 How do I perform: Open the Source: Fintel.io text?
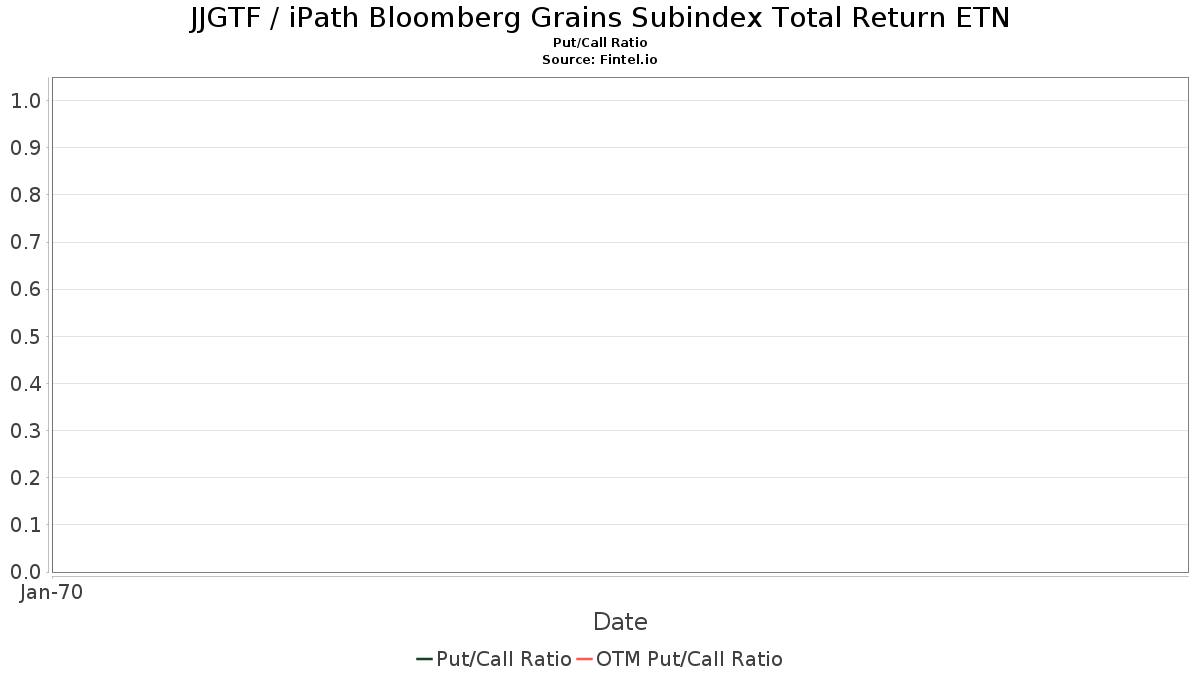tap(600, 60)
